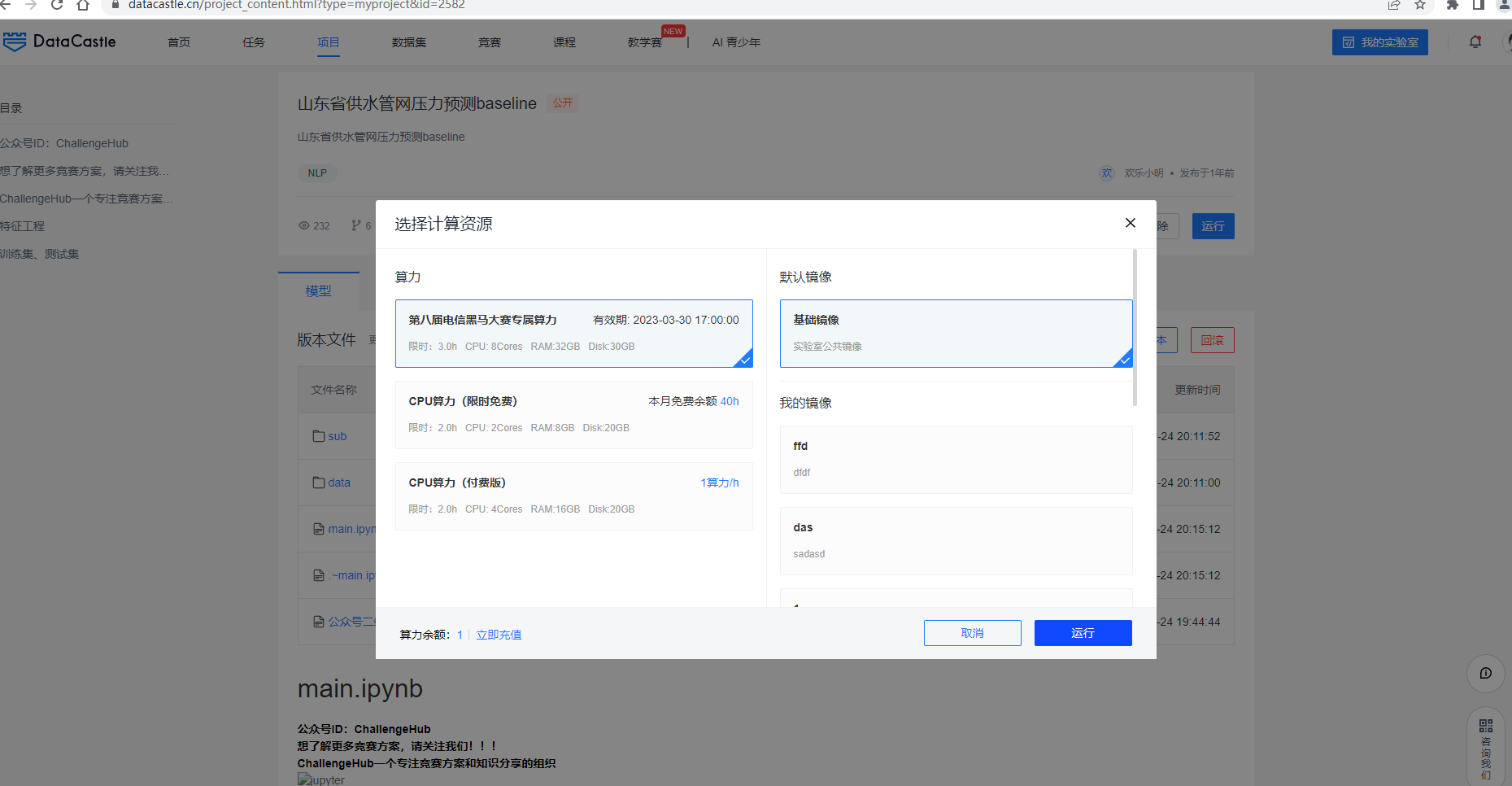Screen dimensions: 1512x786
Task: Click the browser address bar URL
Action: click(x=297, y=5)
